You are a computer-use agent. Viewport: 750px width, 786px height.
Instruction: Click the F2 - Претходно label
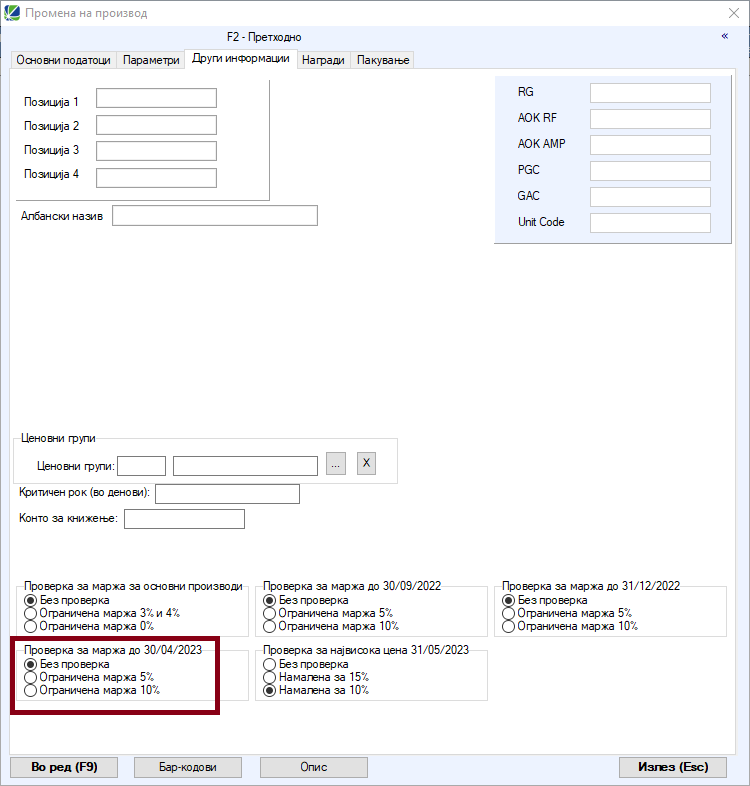coord(264,37)
